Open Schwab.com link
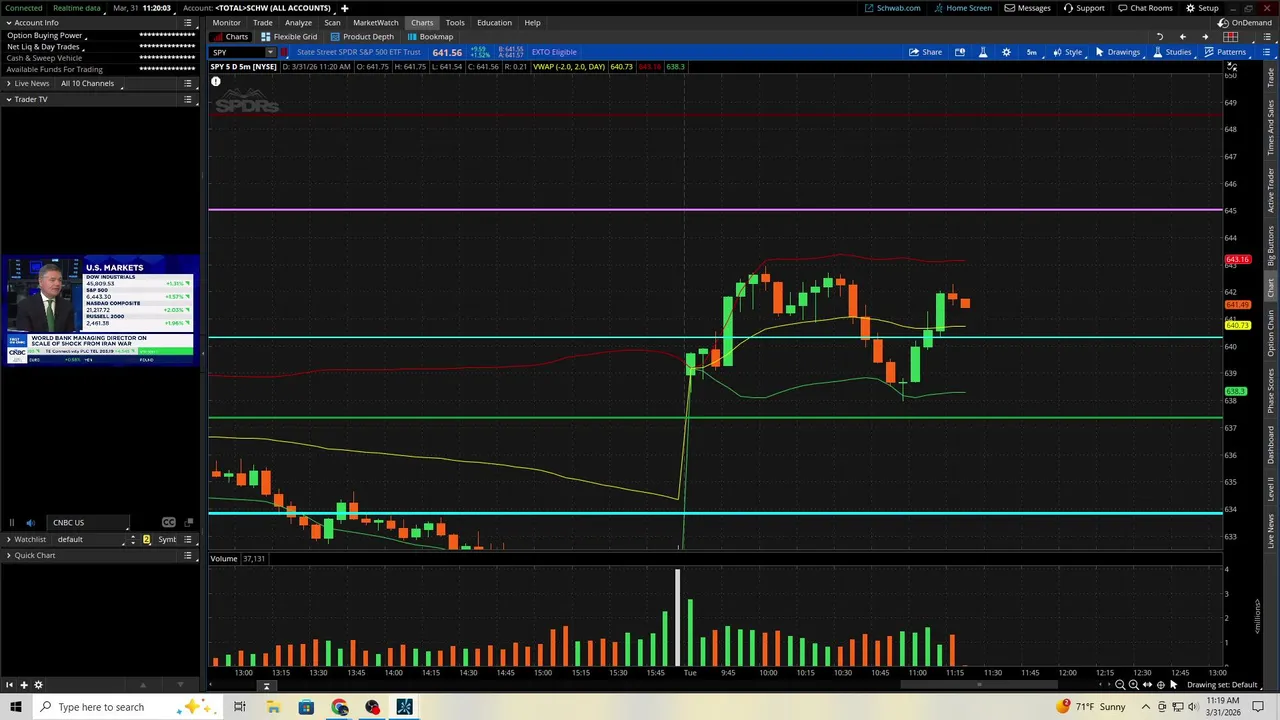 (892, 8)
